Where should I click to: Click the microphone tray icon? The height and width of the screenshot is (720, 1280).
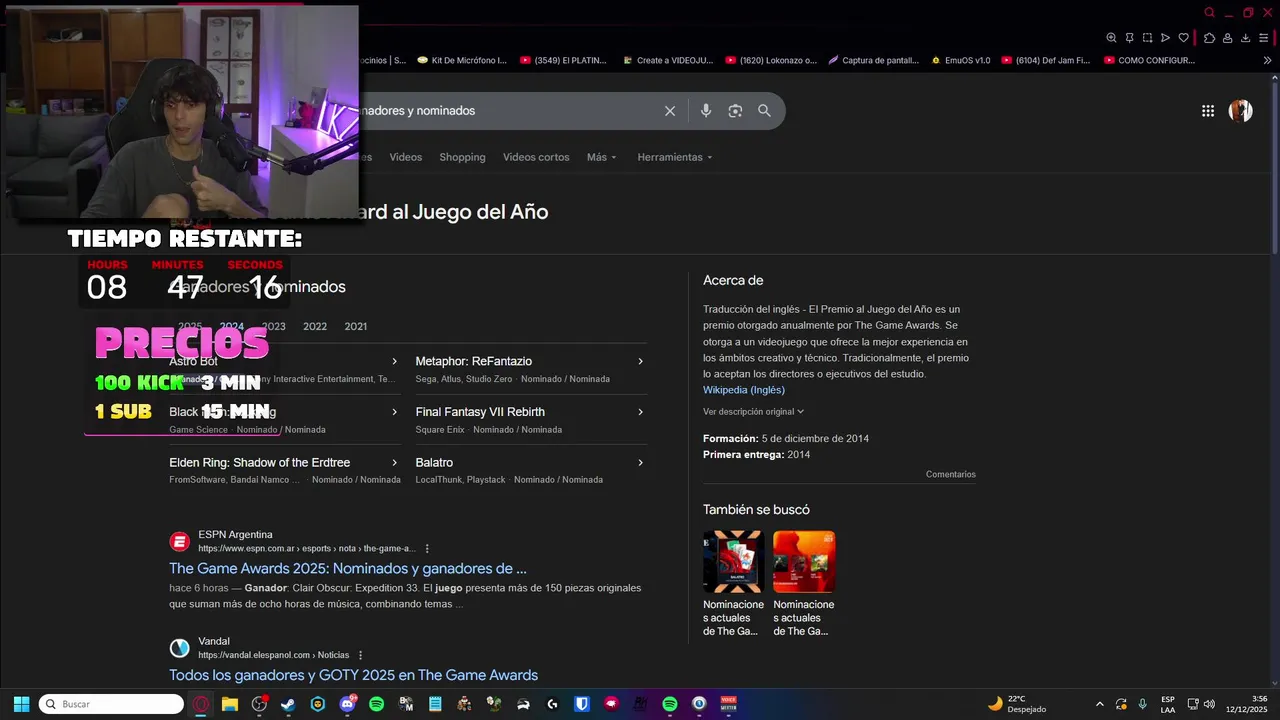click(x=1142, y=704)
